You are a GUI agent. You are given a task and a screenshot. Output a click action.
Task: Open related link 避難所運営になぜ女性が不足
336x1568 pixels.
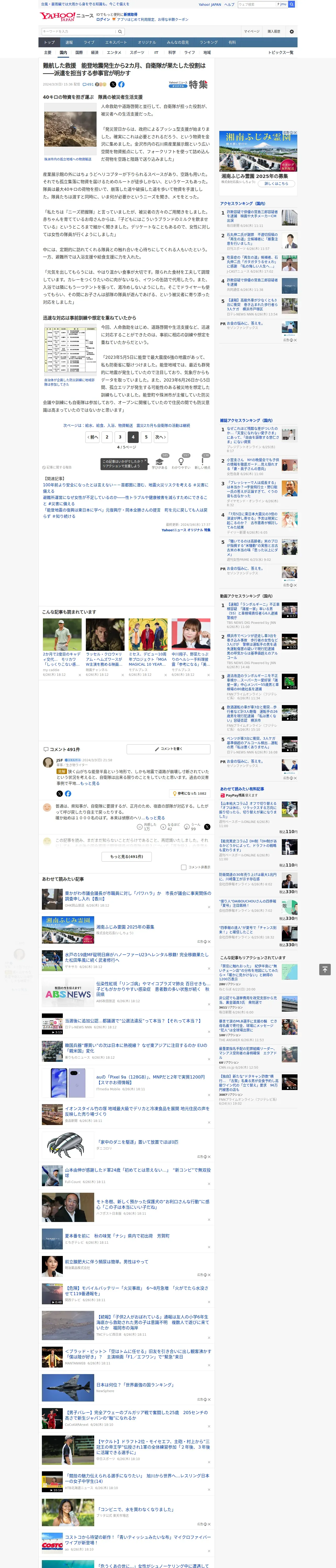click(x=125, y=500)
